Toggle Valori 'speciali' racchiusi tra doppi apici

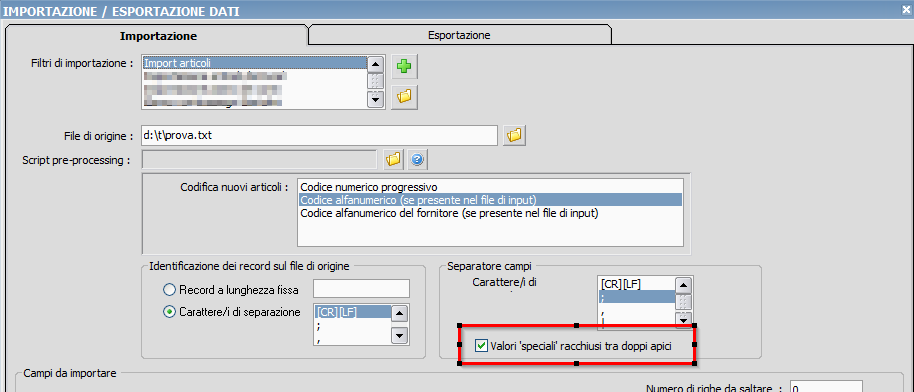tap(481, 345)
